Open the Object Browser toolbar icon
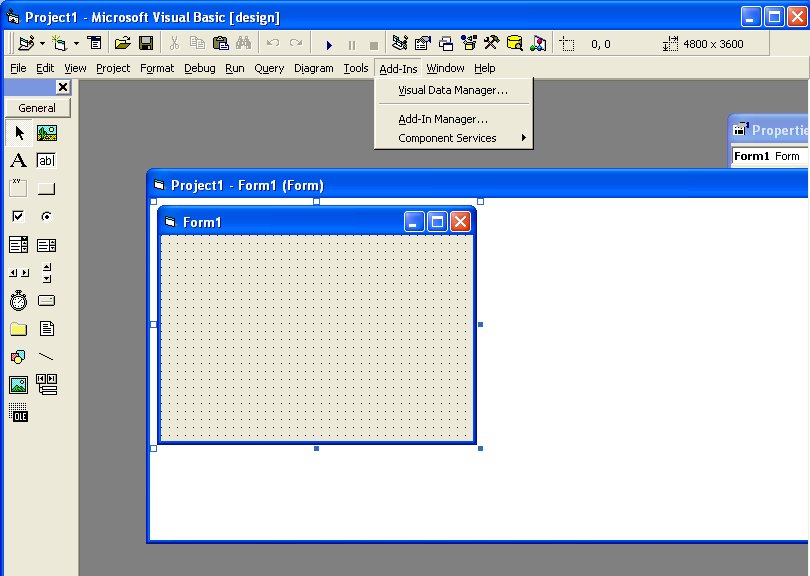Screen dimensions: 810x576 tap(469, 43)
